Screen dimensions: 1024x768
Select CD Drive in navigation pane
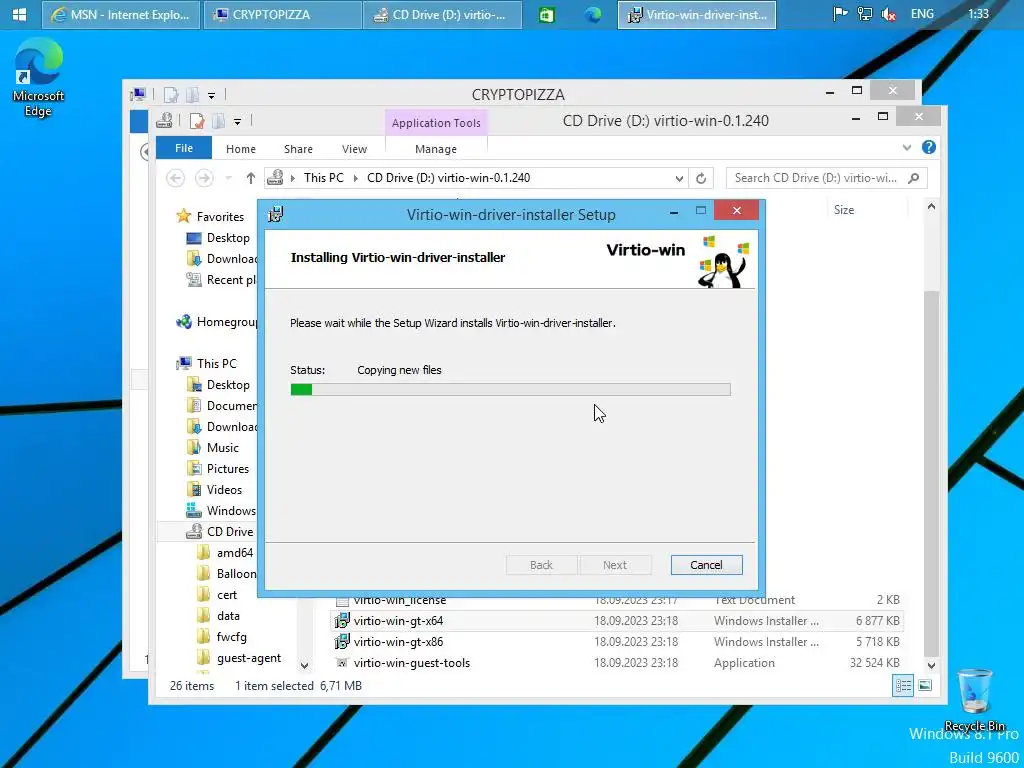coord(229,531)
